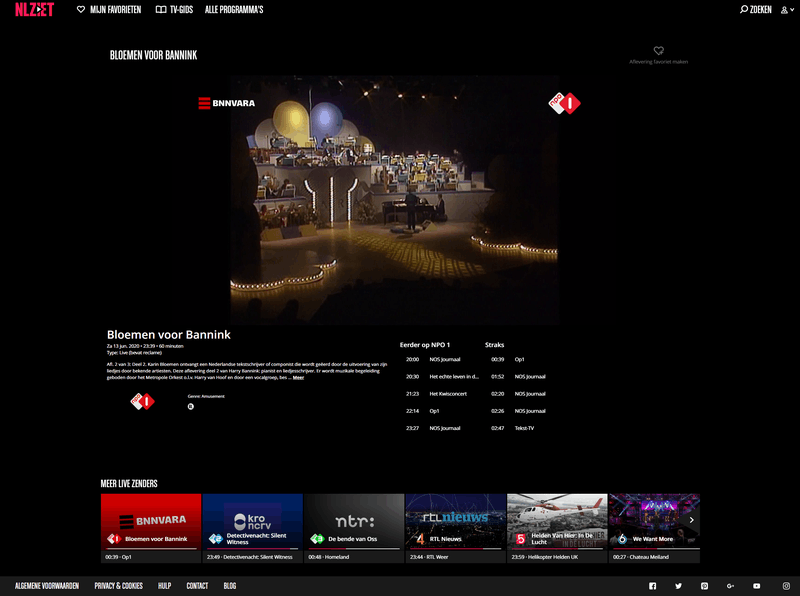The image size is (800, 596).
Task: Open Google Plus icon
Action: [730, 586]
